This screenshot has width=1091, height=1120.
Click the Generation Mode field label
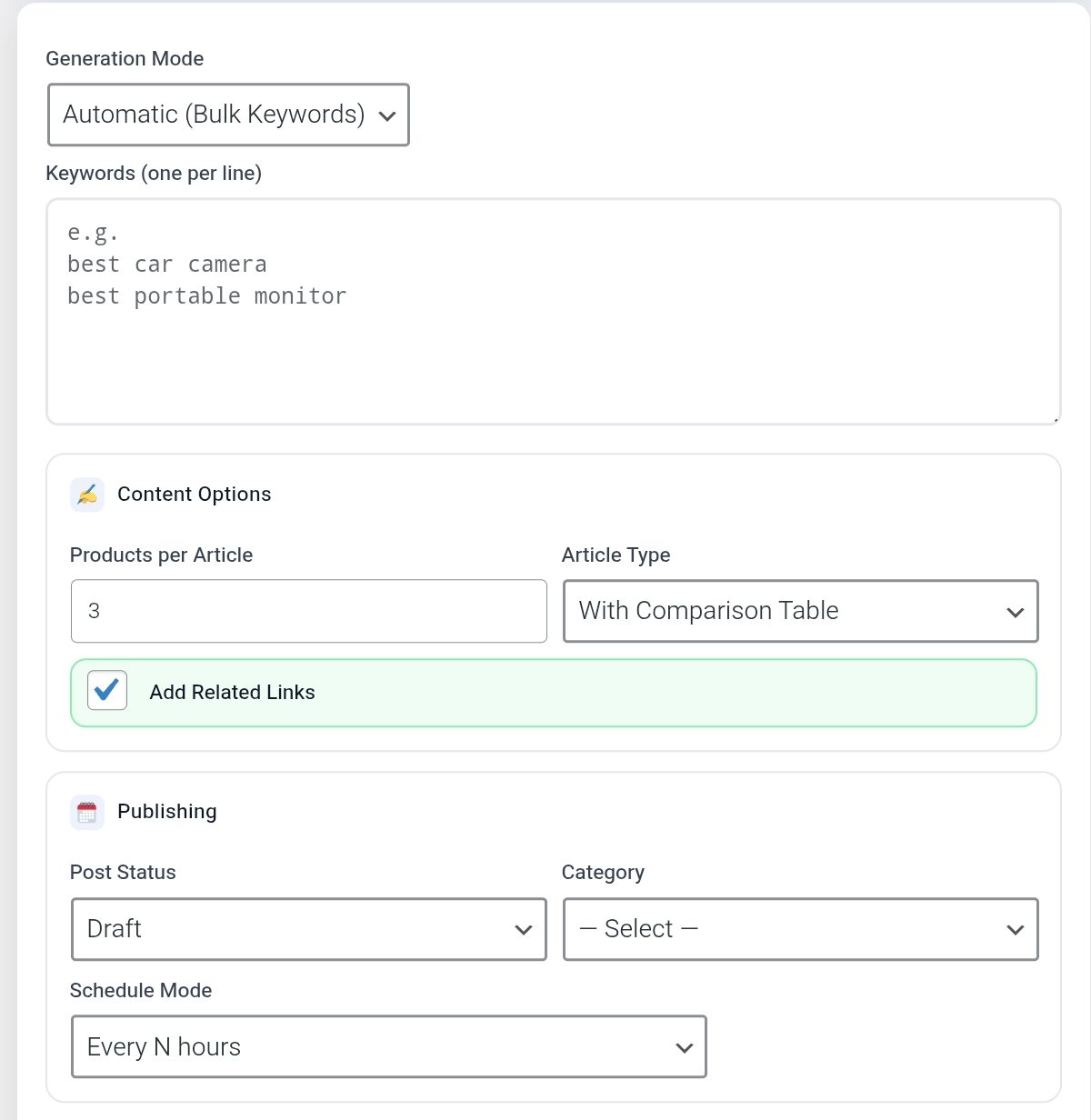125,59
